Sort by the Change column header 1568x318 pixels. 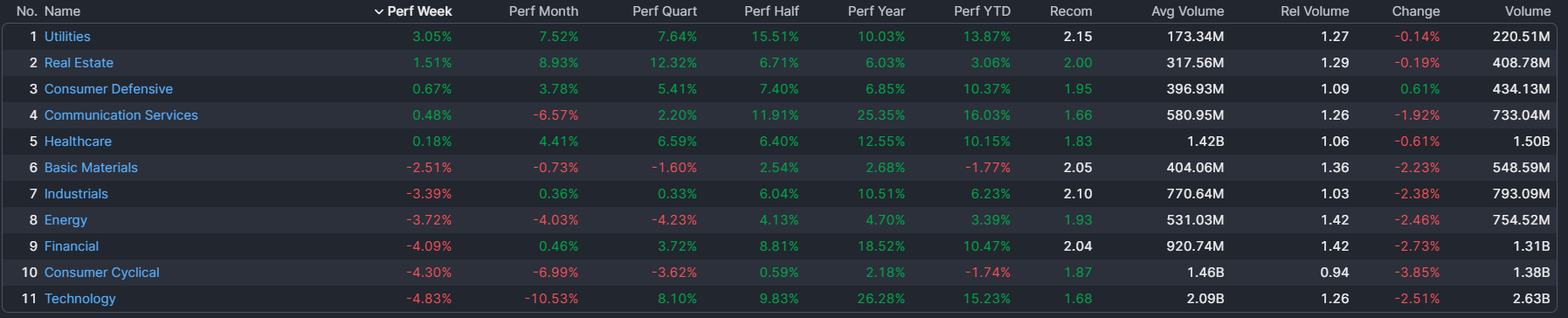point(1416,11)
